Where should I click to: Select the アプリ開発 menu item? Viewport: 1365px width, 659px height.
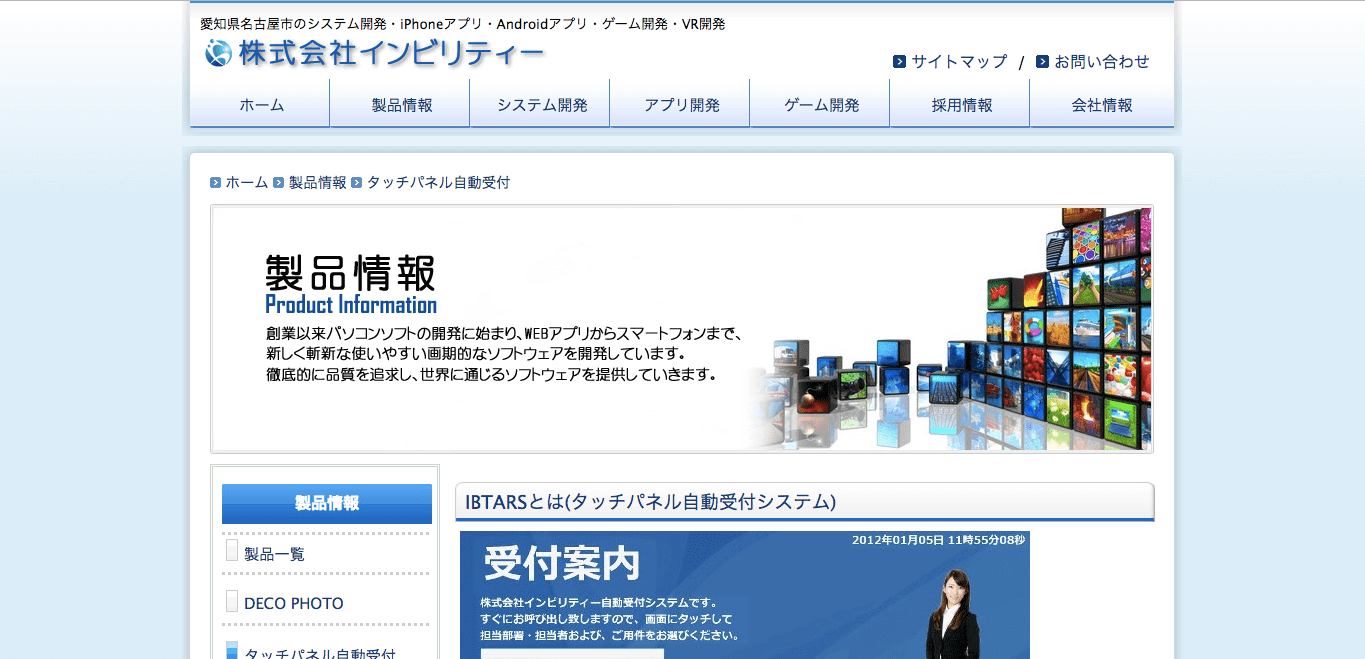coord(679,103)
